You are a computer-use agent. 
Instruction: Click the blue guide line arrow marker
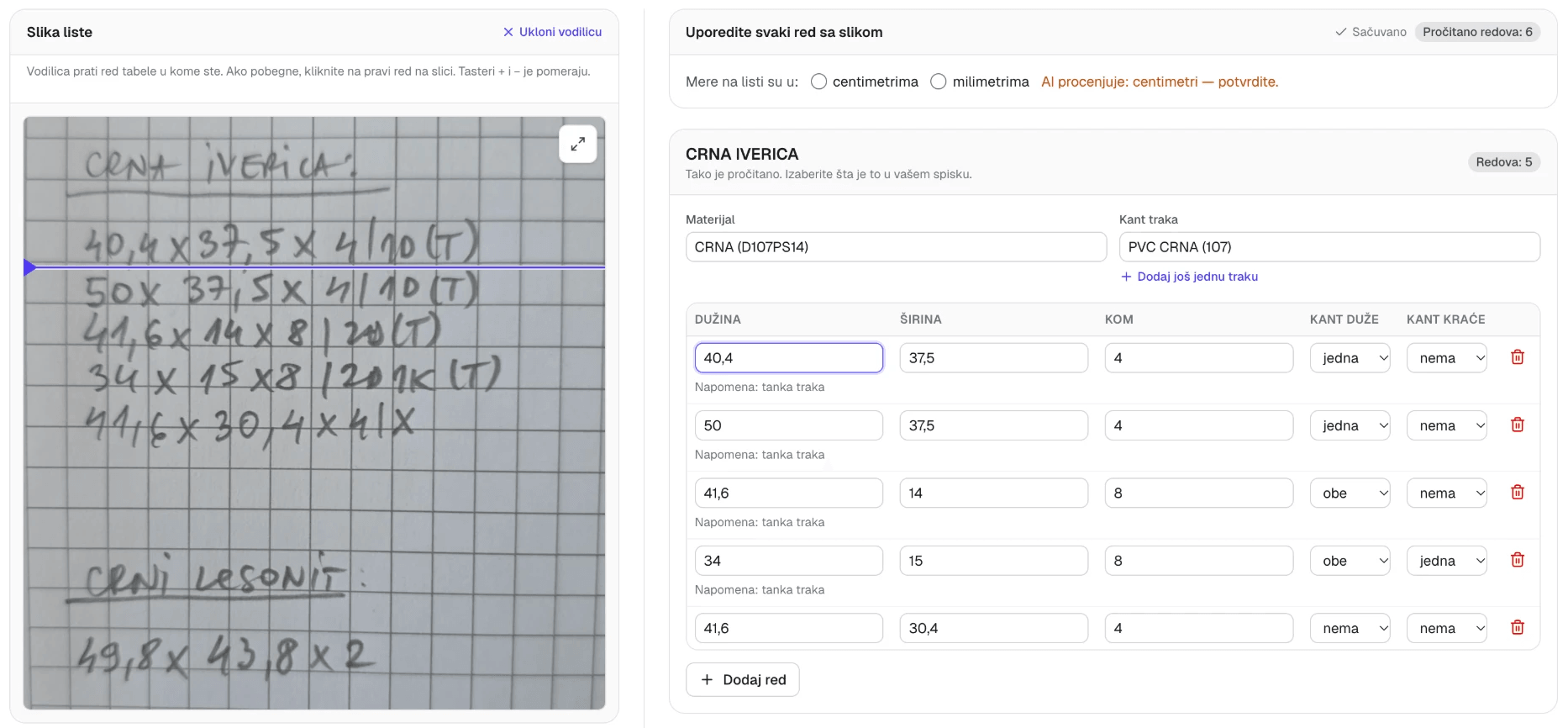(x=29, y=268)
